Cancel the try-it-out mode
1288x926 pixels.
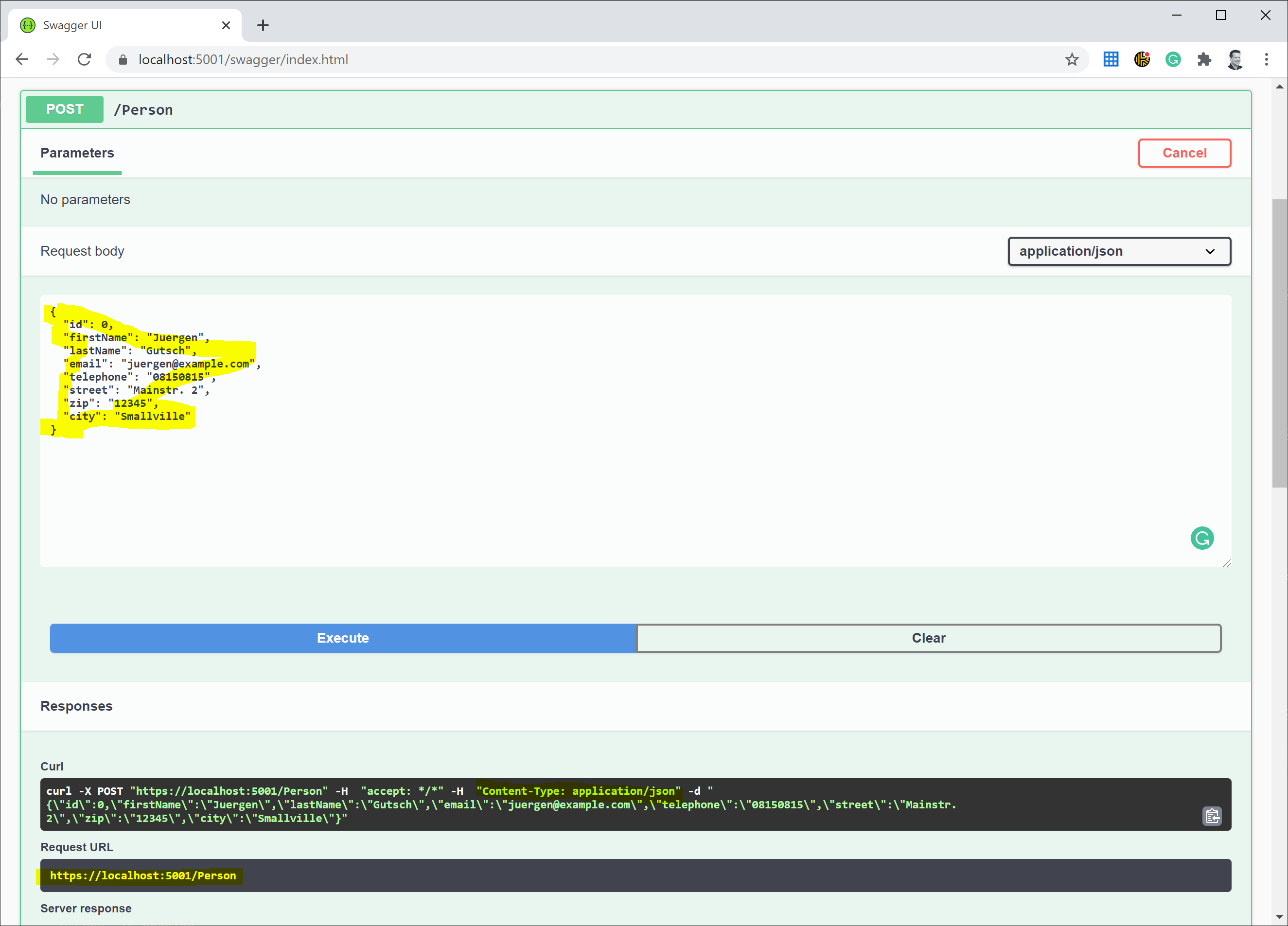pyautogui.click(x=1184, y=153)
